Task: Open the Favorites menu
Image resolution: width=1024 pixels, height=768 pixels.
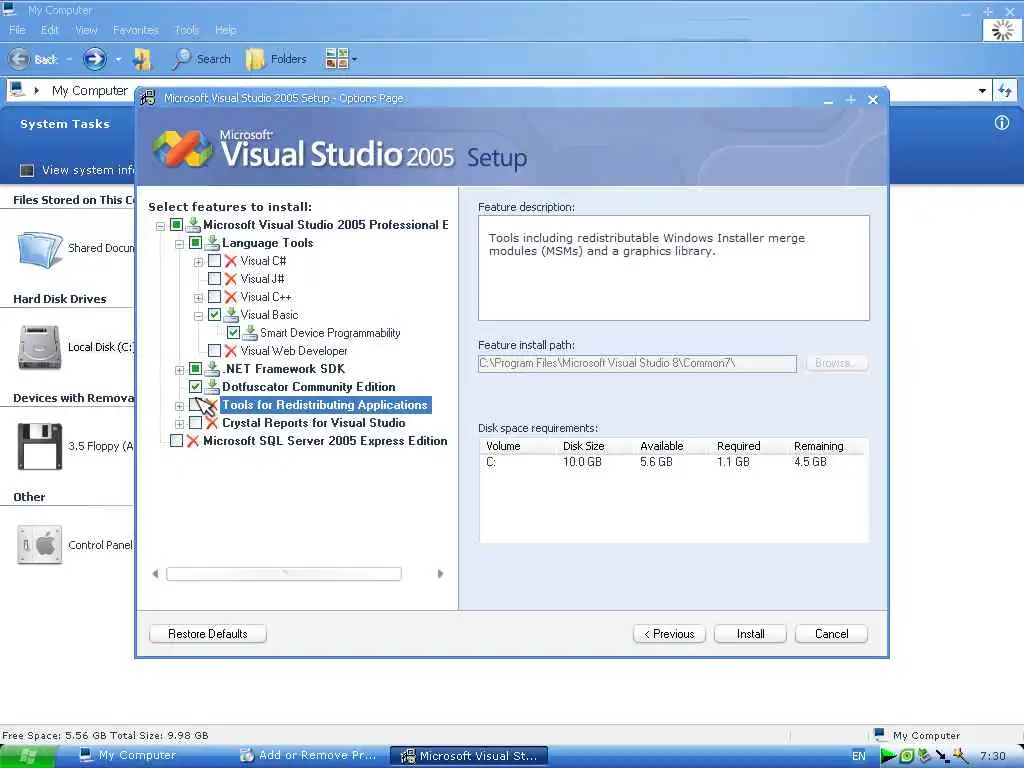Action: click(x=135, y=30)
